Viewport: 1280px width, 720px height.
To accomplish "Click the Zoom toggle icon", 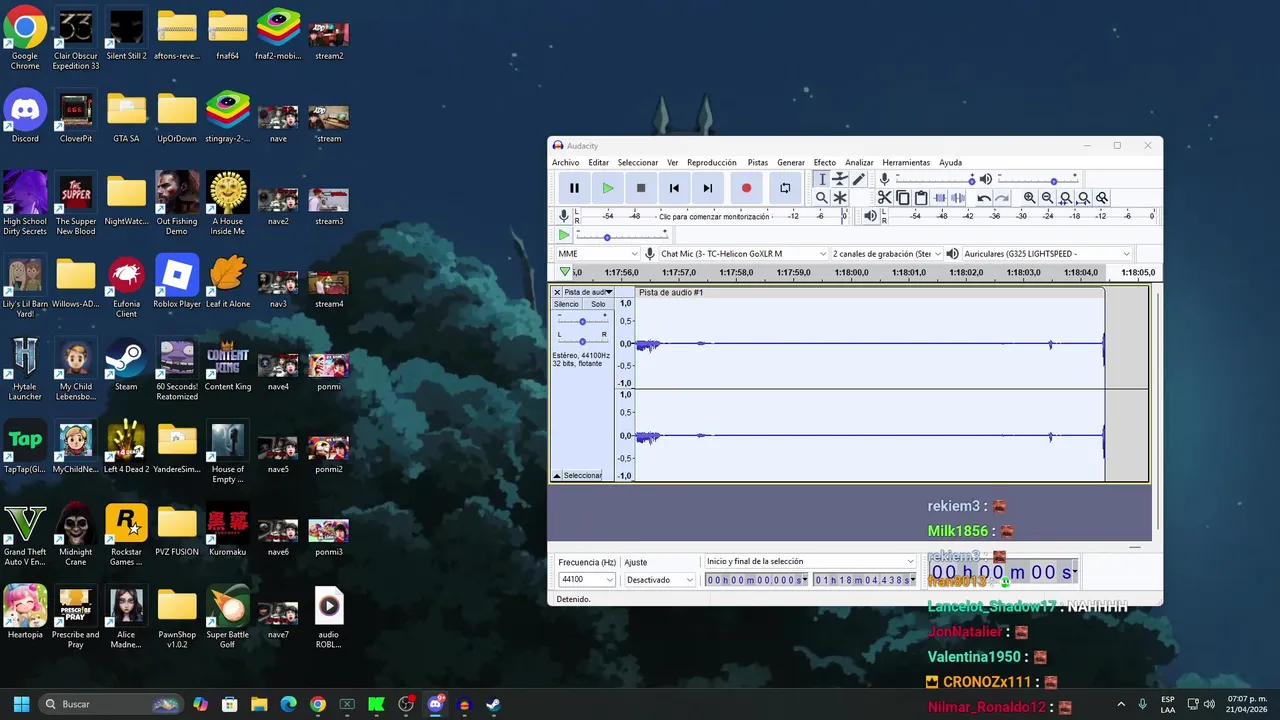I will (1102, 198).
